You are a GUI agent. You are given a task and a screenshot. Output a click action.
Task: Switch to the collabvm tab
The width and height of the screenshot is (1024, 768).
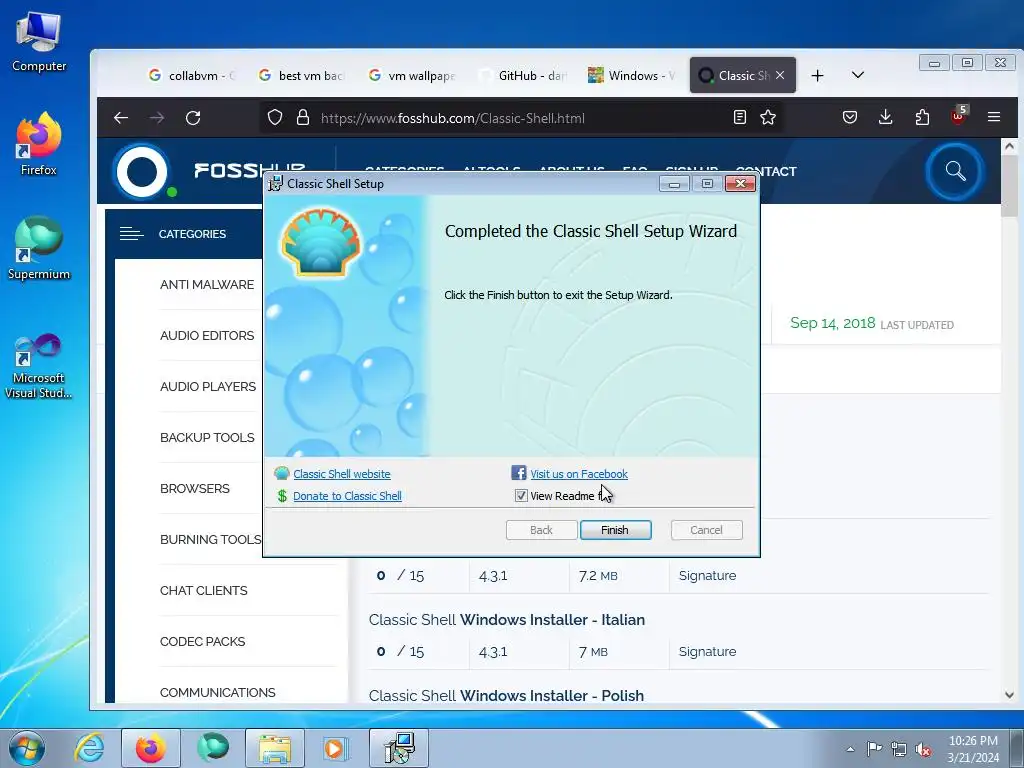pyautogui.click(x=191, y=76)
